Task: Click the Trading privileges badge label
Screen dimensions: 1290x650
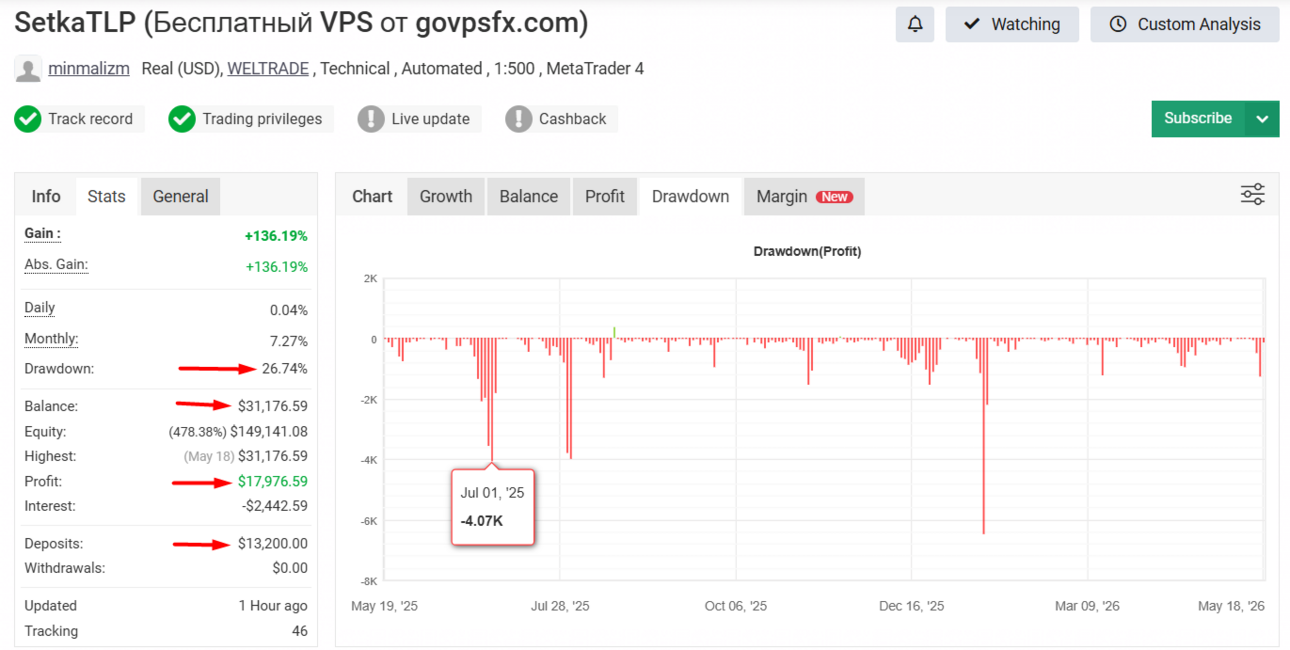Action: tap(262, 119)
